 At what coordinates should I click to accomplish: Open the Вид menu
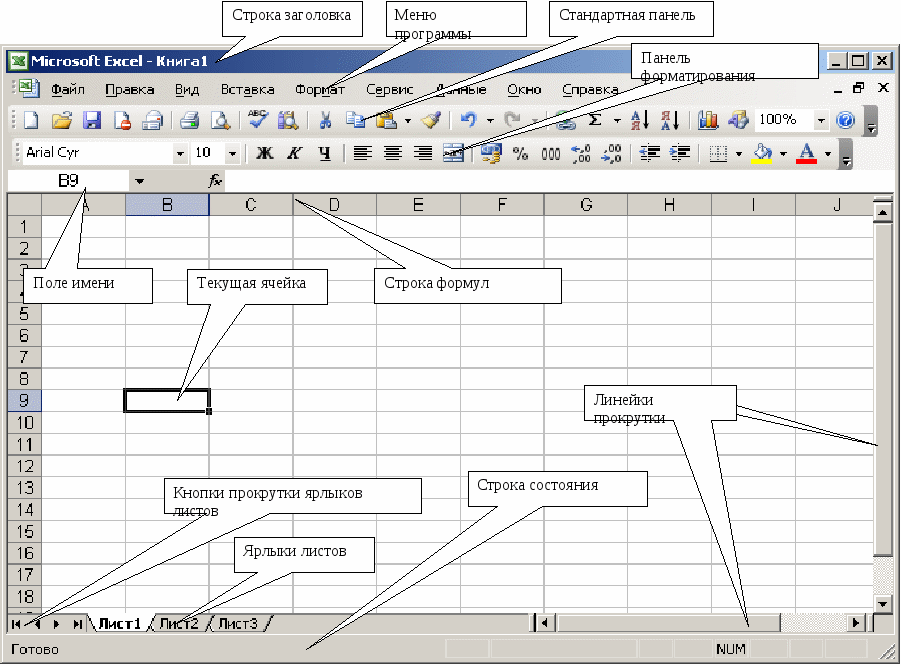[187, 90]
